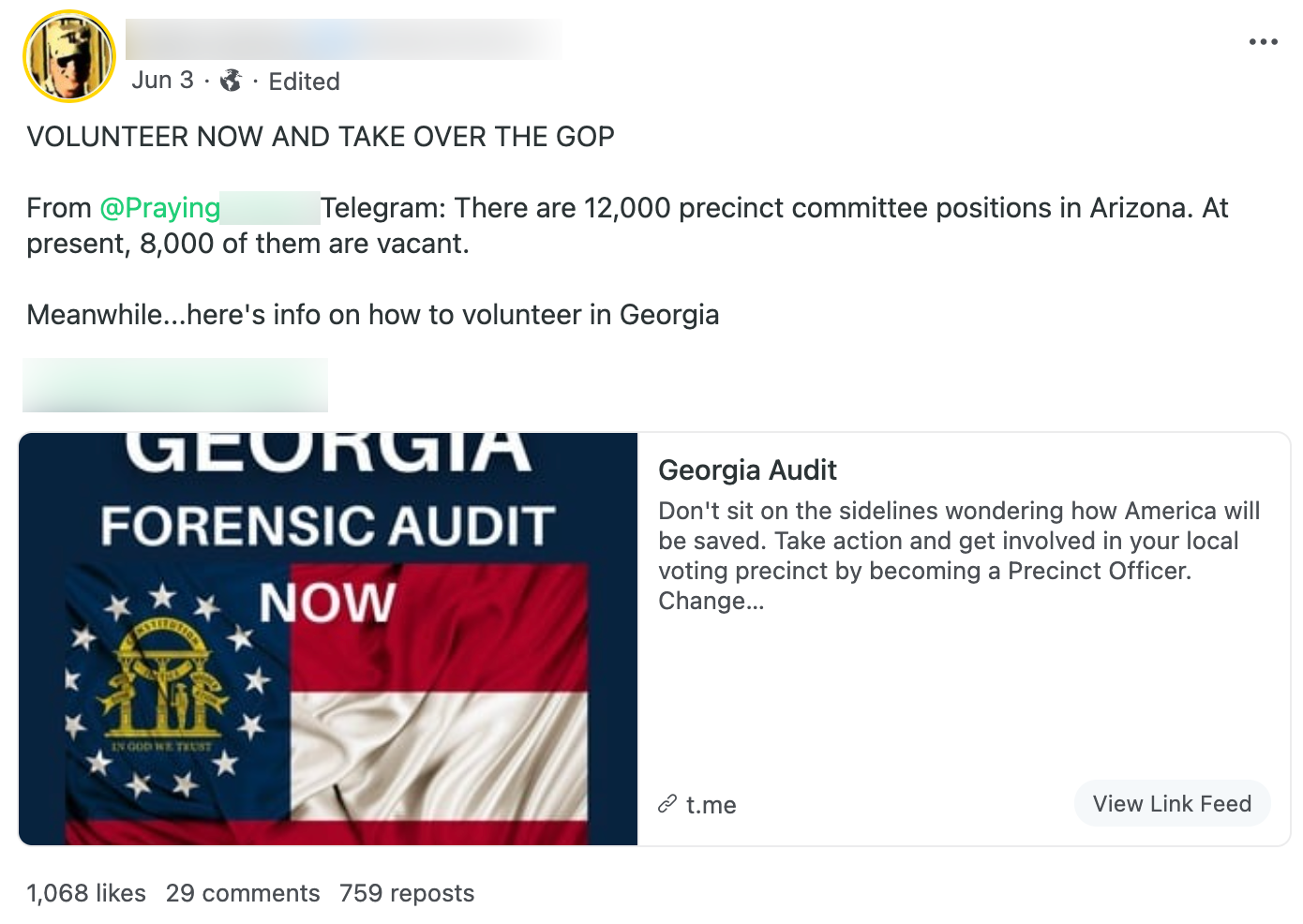This screenshot has width=1303, height=924.
Task: Click the Jun 3 timestamp
Action: pyautogui.click(x=163, y=81)
